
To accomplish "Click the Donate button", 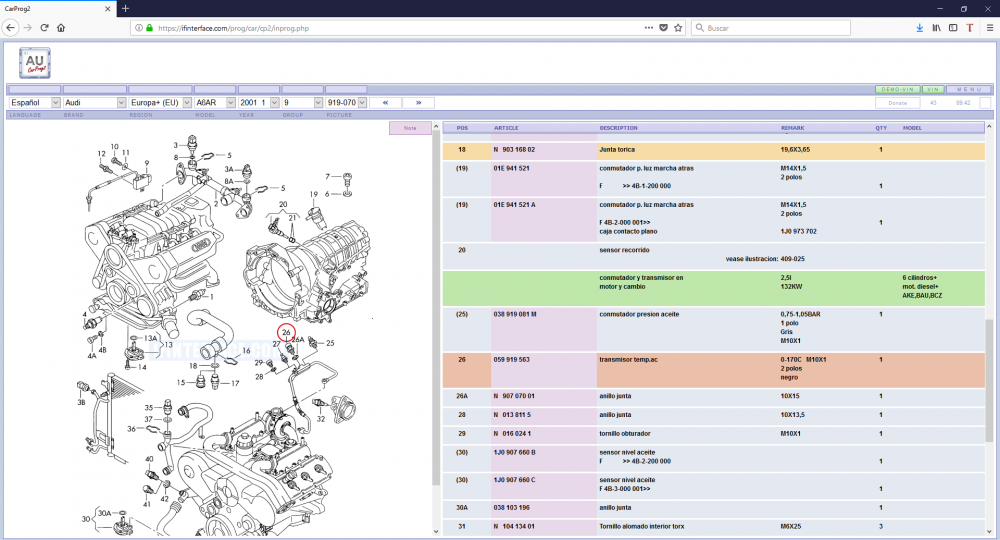I will click(x=897, y=103).
